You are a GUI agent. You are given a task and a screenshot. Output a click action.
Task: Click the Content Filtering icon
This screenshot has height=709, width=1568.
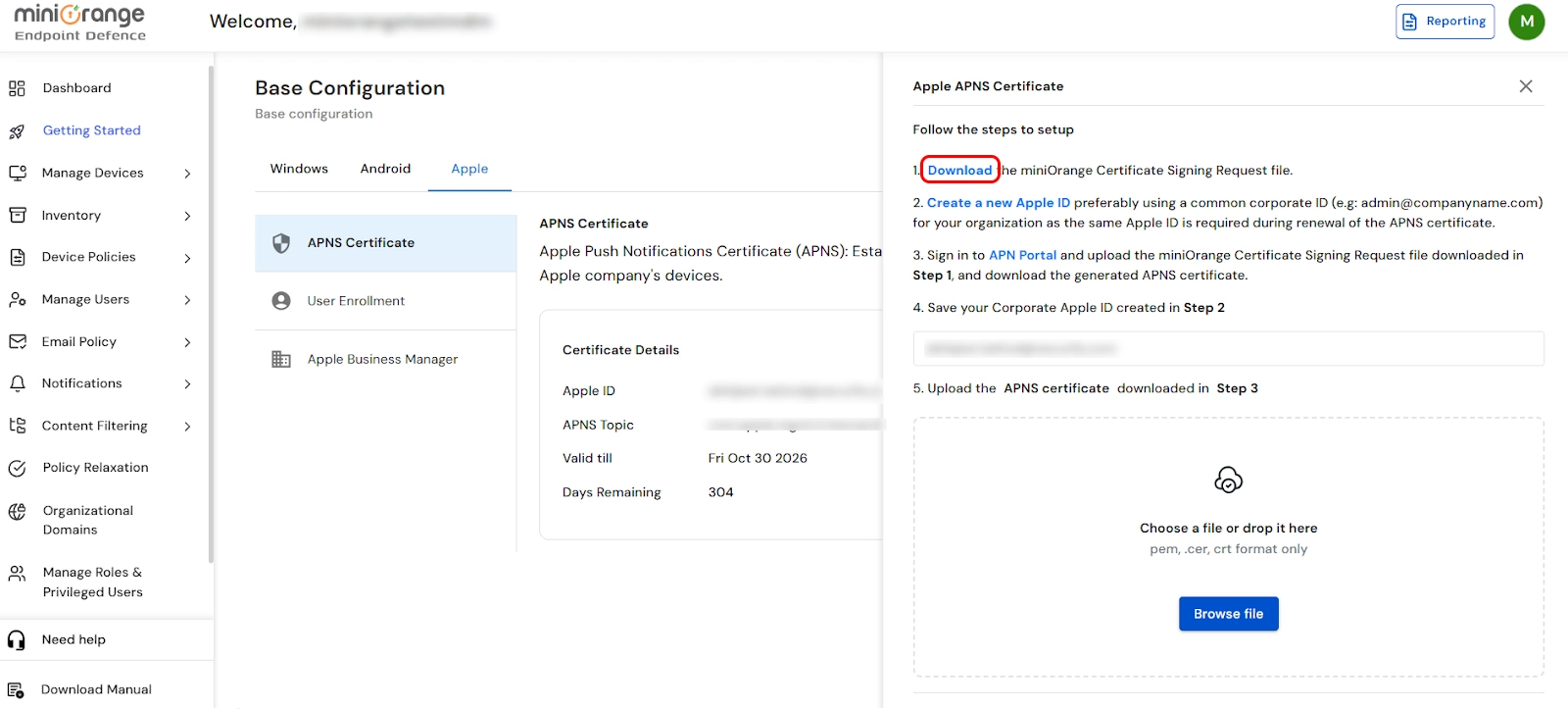point(17,426)
